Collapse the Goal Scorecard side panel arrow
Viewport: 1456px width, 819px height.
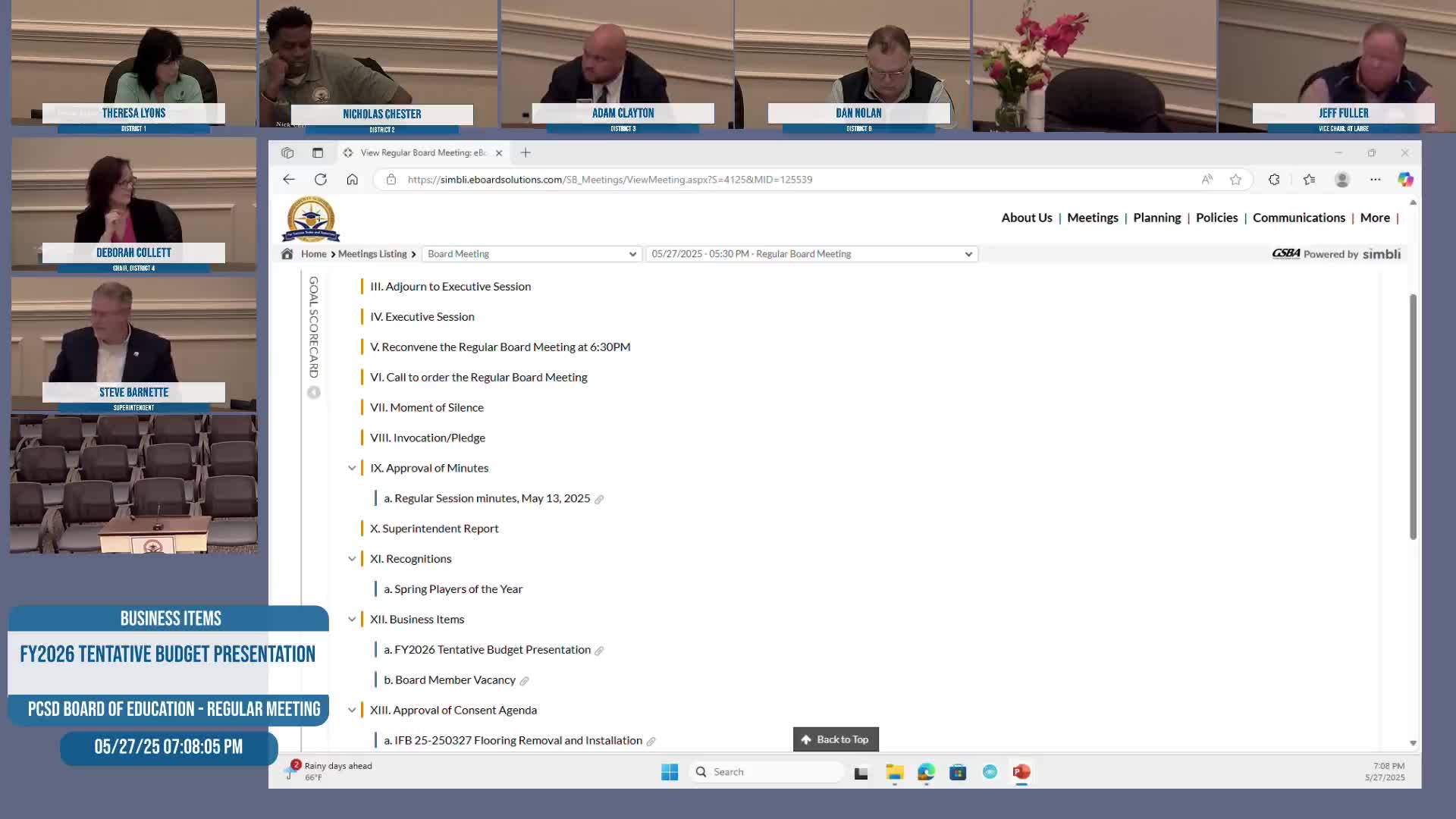pos(314,392)
